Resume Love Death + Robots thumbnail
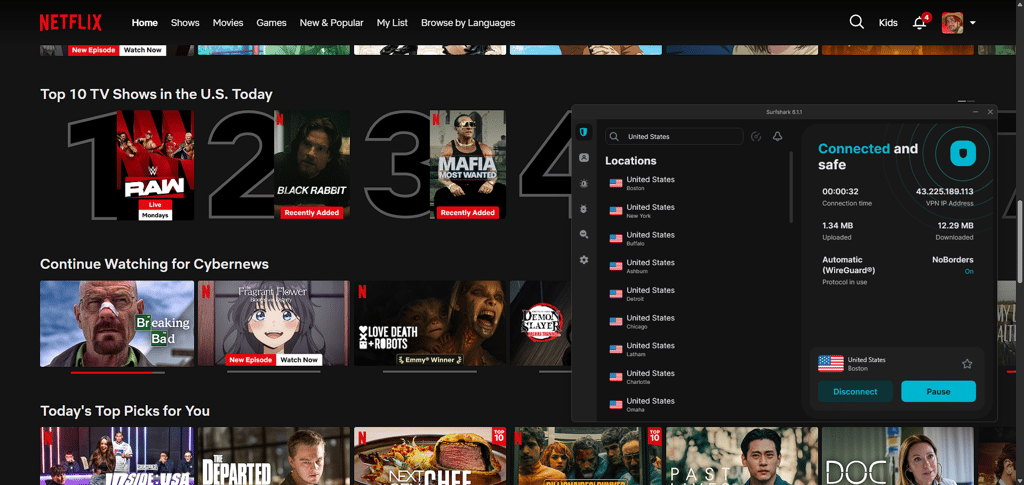Screen dimensions: 1024x485 430,323
